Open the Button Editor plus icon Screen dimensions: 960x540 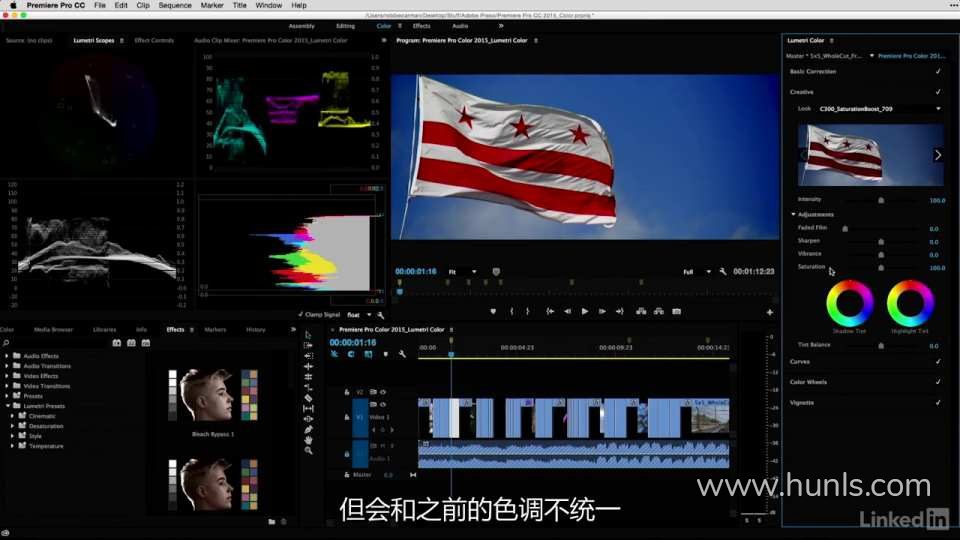[x=770, y=312]
